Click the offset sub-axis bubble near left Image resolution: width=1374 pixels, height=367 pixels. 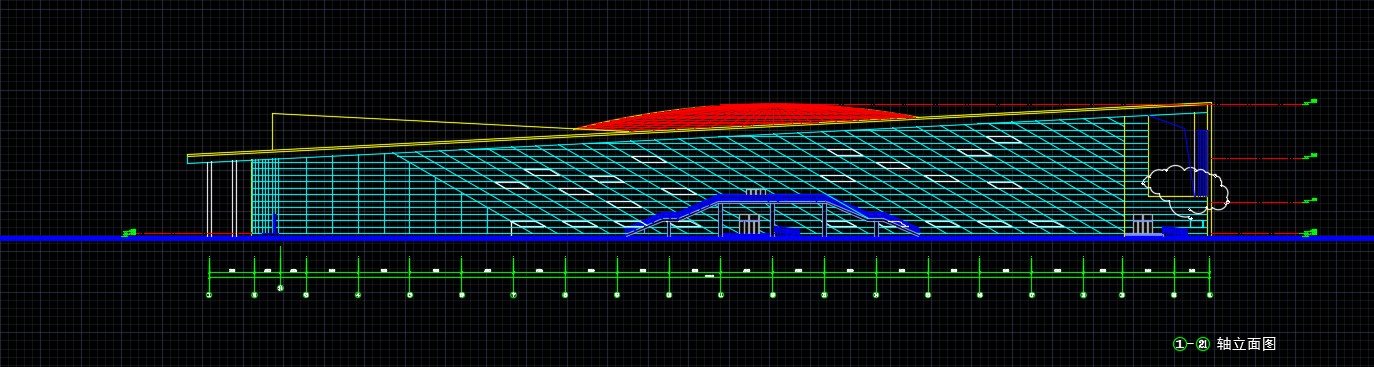point(280,288)
